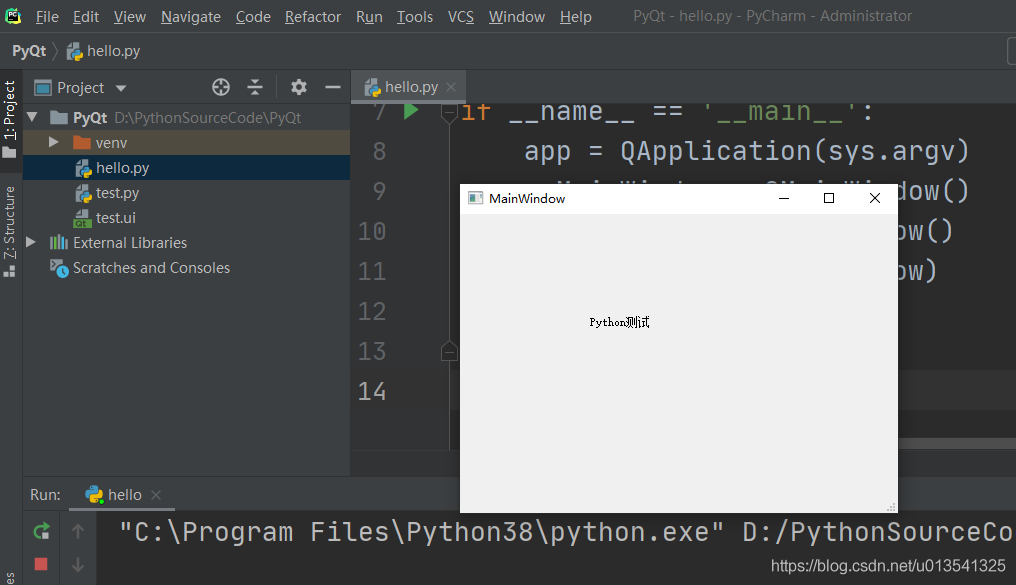Click the Collapse All icon in Project panel
The width and height of the screenshot is (1016, 585).
(x=255, y=87)
